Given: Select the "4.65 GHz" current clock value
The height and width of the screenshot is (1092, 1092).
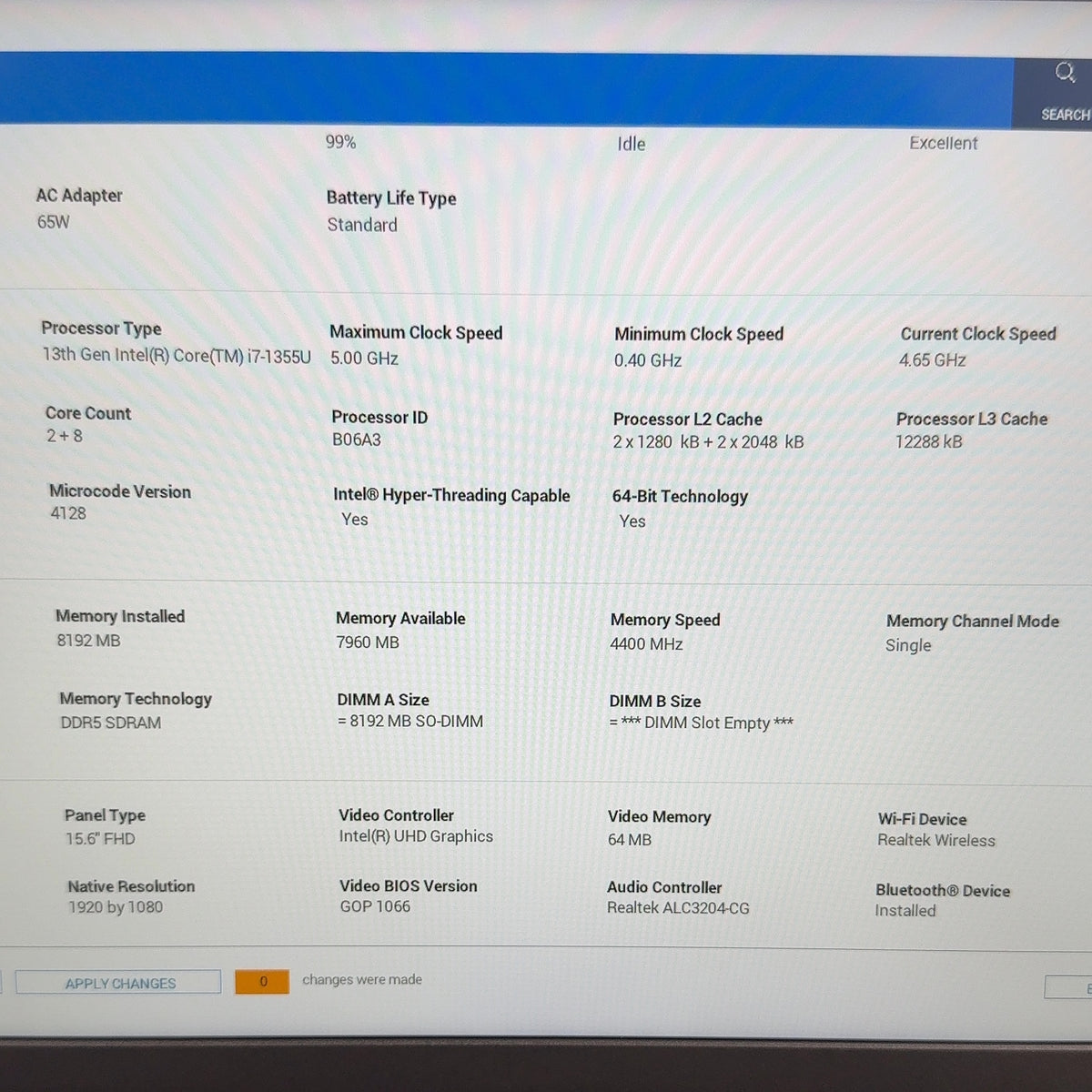Looking at the screenshot, I should click(933, 360).
